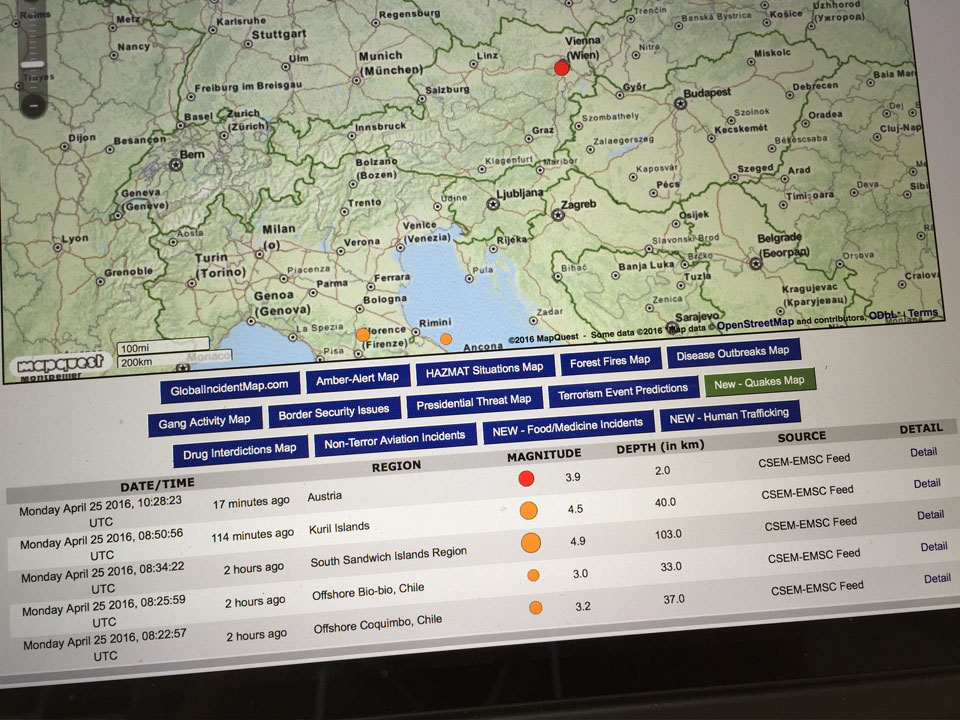Click the 'Monday April 25 2016, 10:28:23' timestamp
The image size is (960, 720).
coord(100,506)
